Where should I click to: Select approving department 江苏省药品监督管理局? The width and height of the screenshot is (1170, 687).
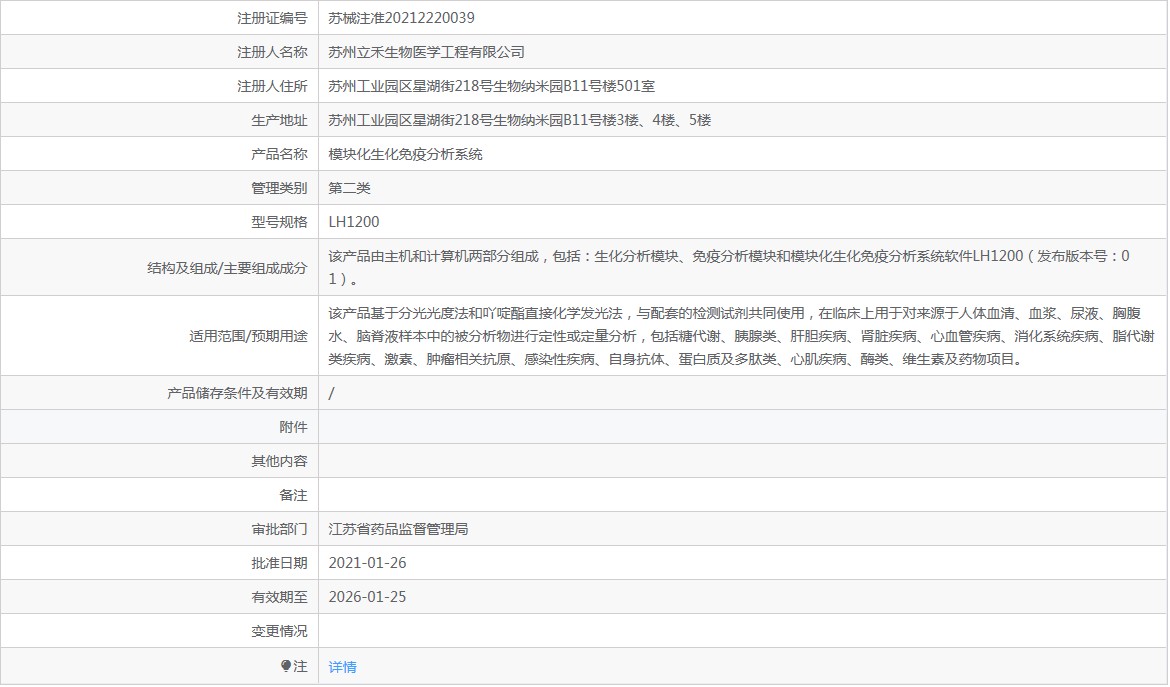[398, 530]
